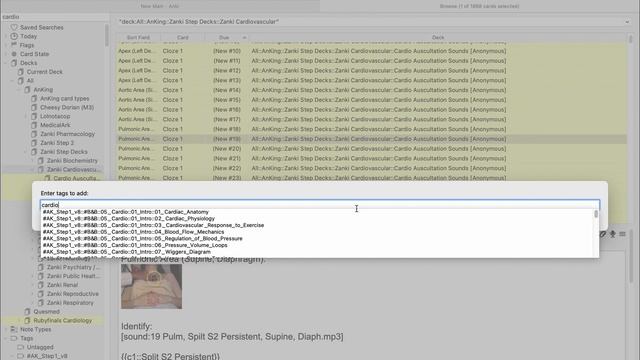Click the Zanki Pharmacology deck icon

(x=34, y=134)
